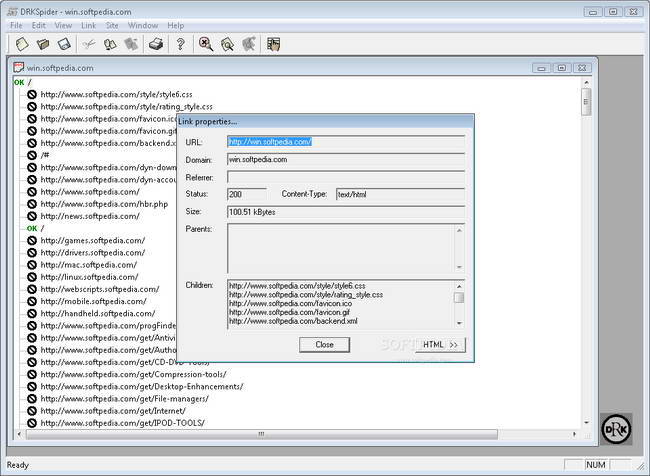The image size is (650, 476).
Task: Select the get/Internet/ link row
Action: pos(113,411)
